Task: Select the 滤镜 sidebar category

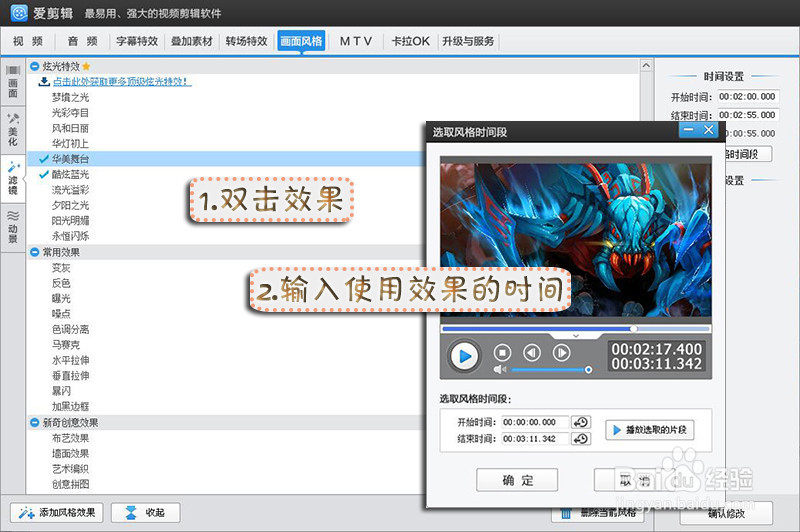Action: point(13,179)
